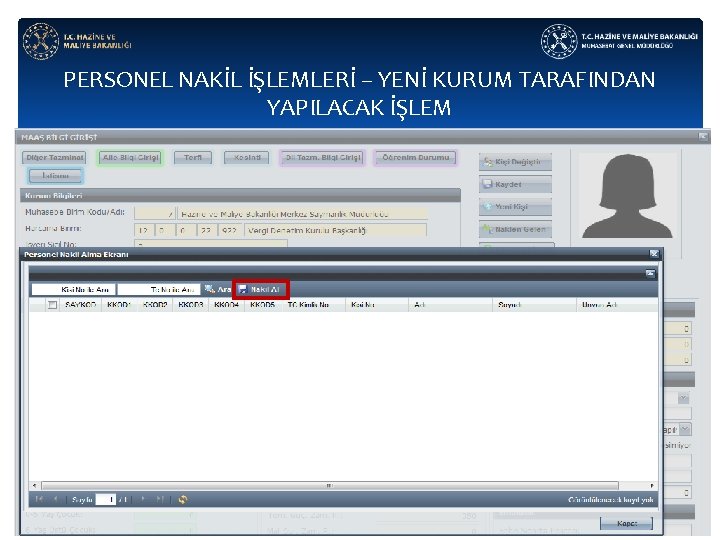Image resolution: width=720 pixels, height=540 pixels.
Task: Click the Kapat button
Action: tap(626, 523)
